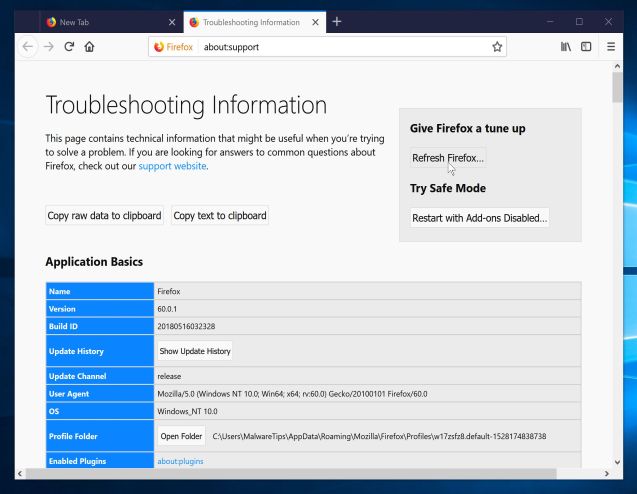Viewport: 637px width, 494px height.
Task: Toggle the sidebar view icon
Action: (587, 46)
